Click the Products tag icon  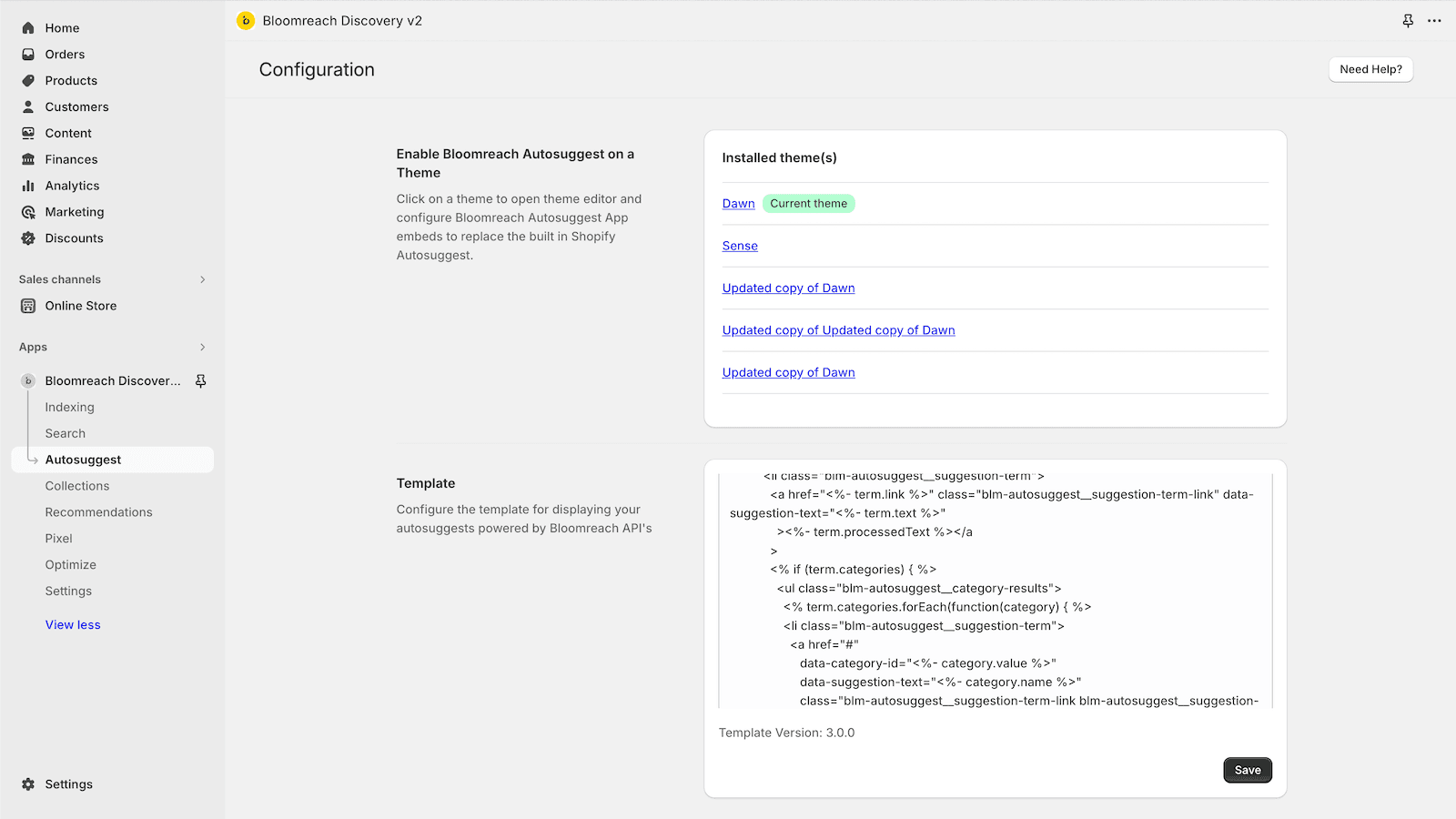(x=28, y=81)
